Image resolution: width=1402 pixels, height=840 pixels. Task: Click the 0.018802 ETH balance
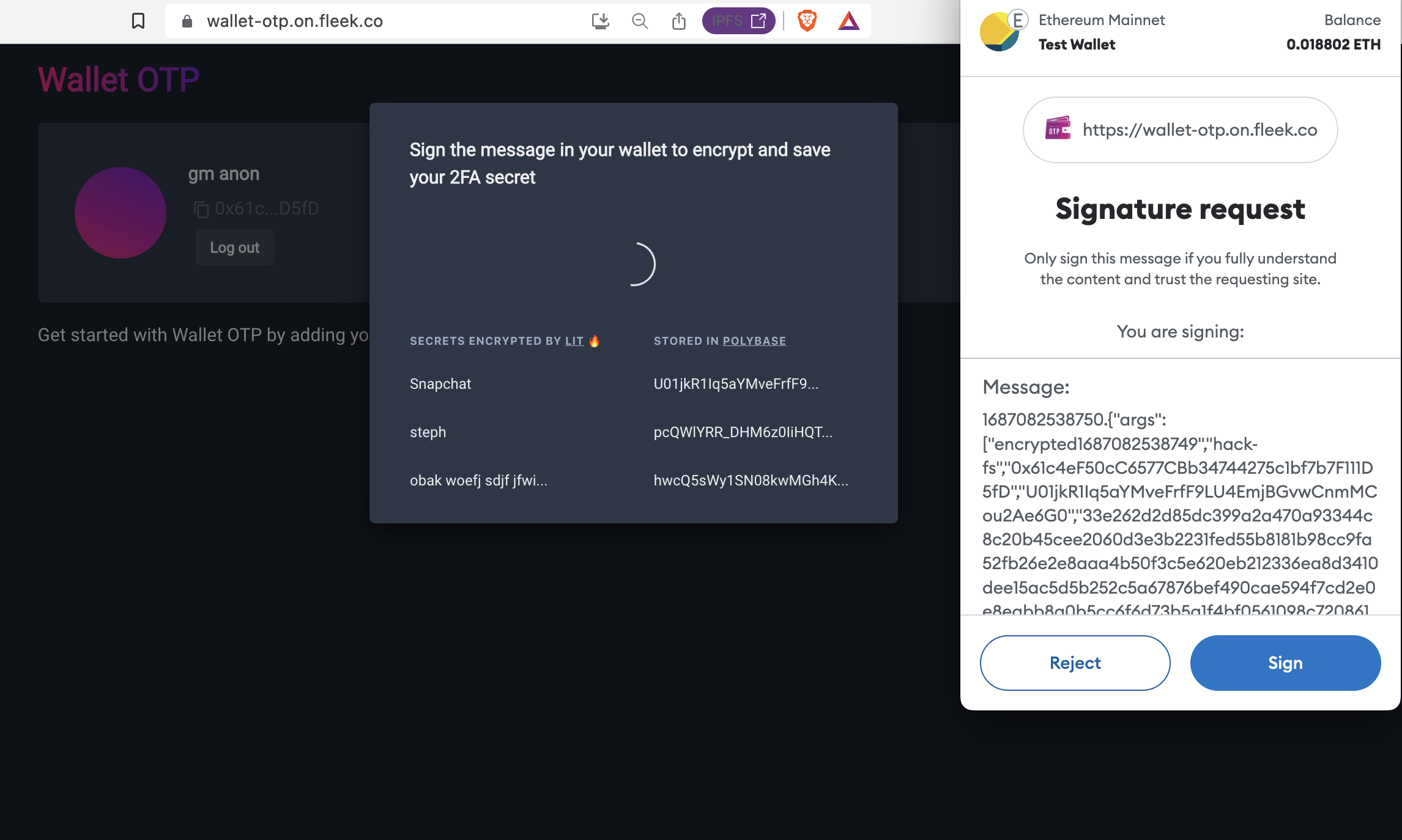point(1333,45)
